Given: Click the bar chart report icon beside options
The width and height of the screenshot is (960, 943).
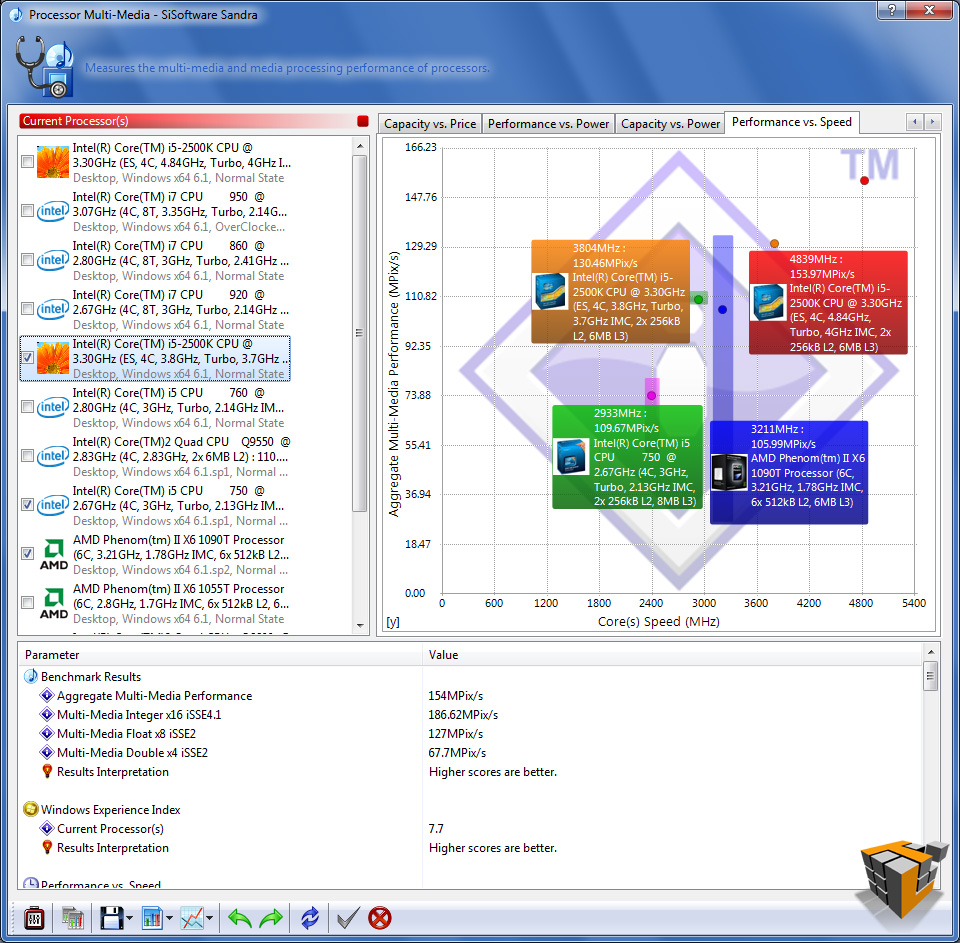Looking at the screenshot, I should click(x=73, y=919).
